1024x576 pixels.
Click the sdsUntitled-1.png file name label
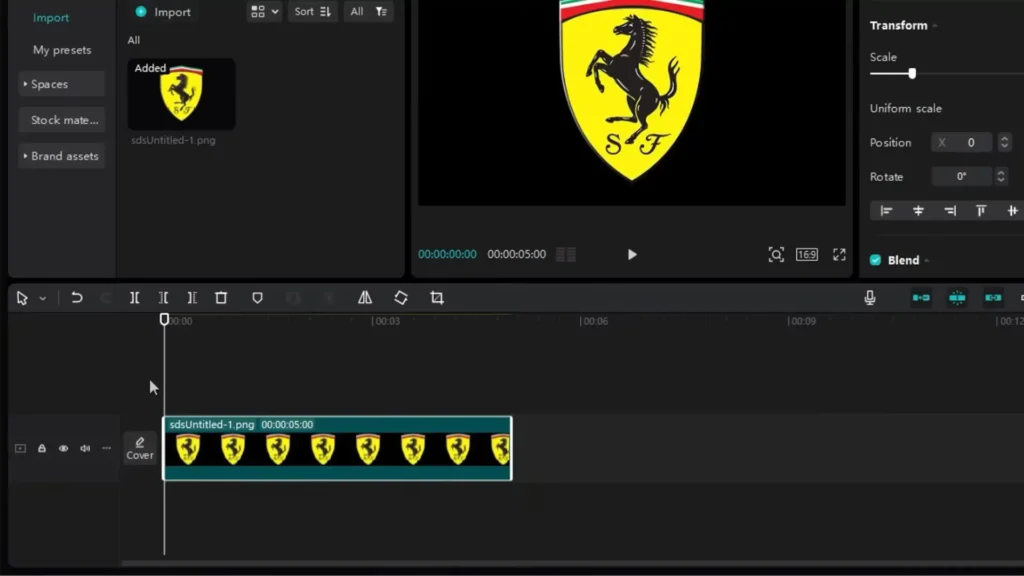(173, 140)
